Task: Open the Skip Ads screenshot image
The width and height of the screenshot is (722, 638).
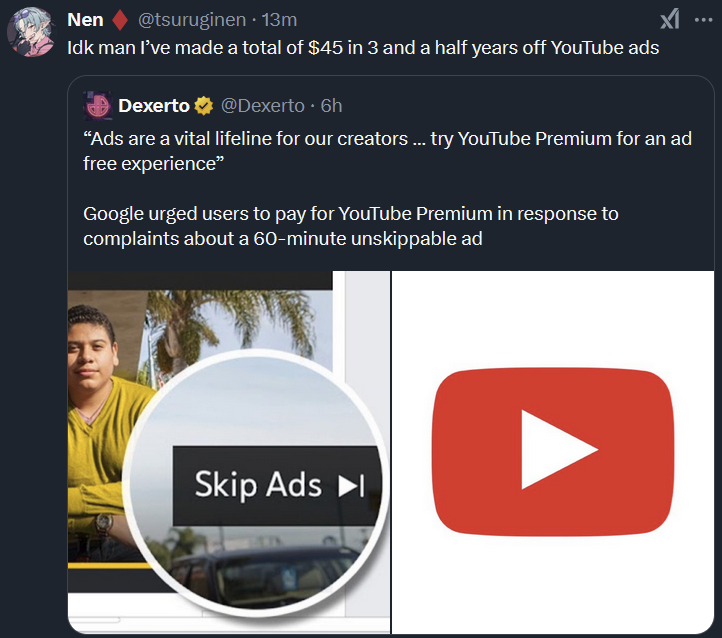Action: point(229,452)
